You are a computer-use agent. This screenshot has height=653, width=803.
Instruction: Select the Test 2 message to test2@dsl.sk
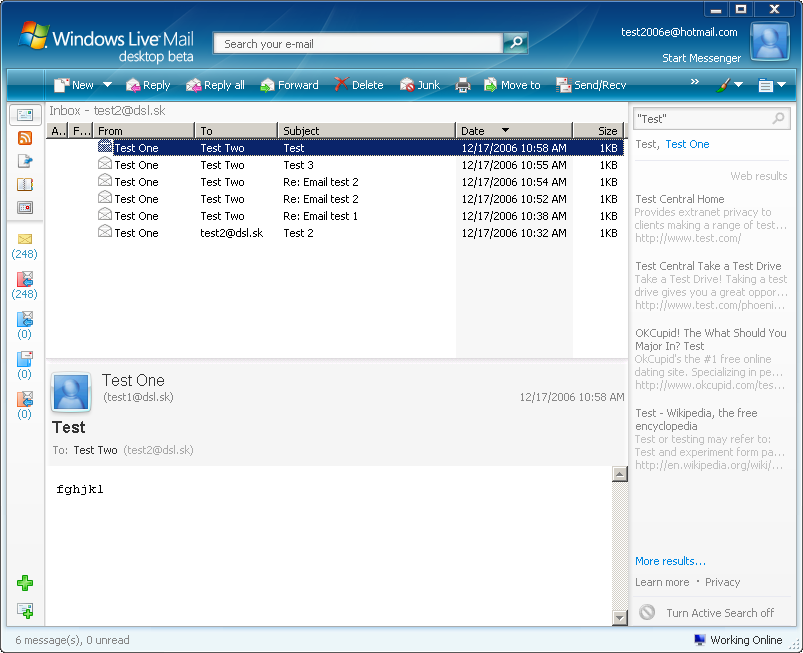click(x=335, y=233)
